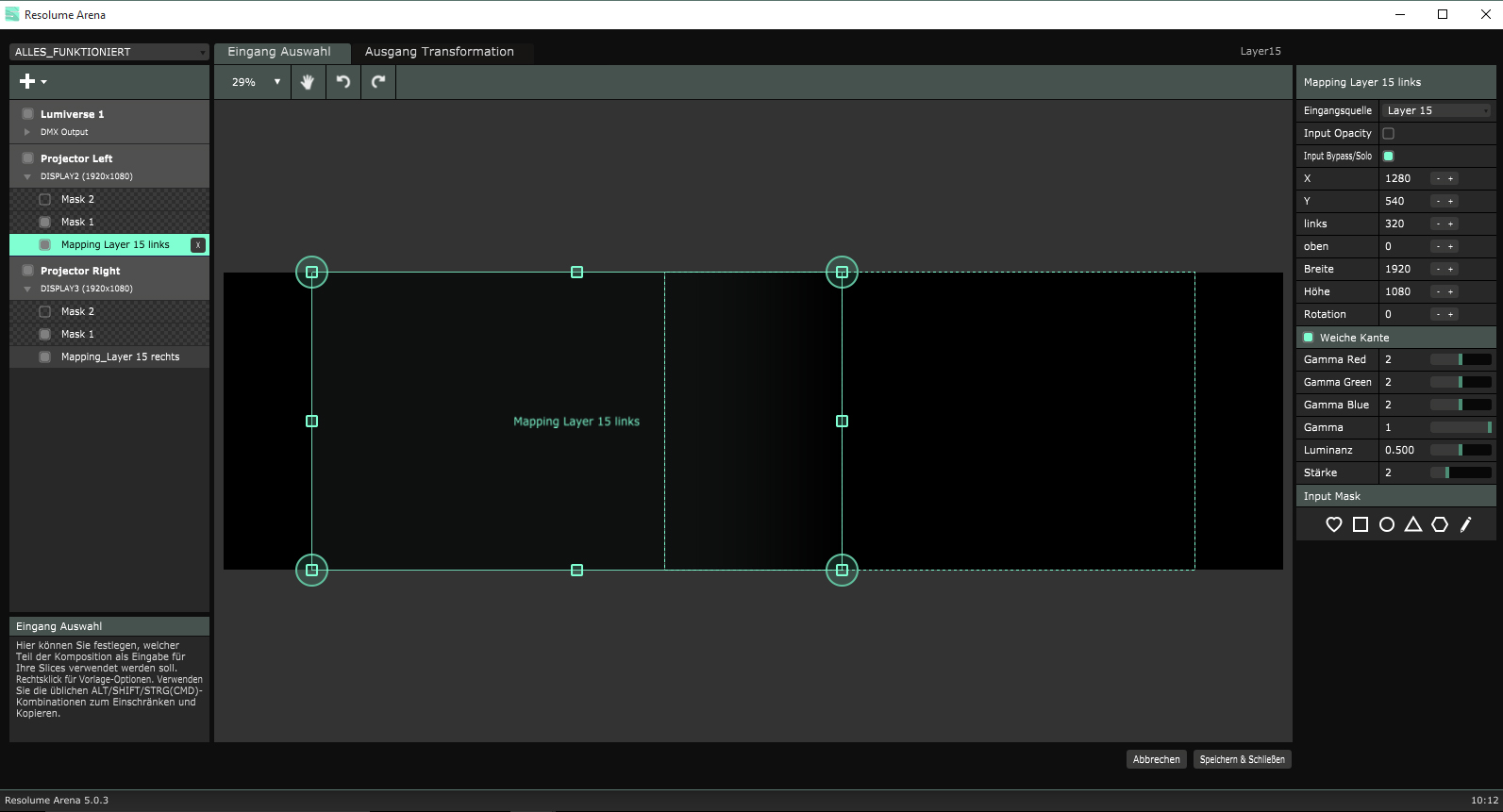Viewport: 1503px width, 812px height.
Task: Adjust the Luminanz slider
Action: 1461,450
